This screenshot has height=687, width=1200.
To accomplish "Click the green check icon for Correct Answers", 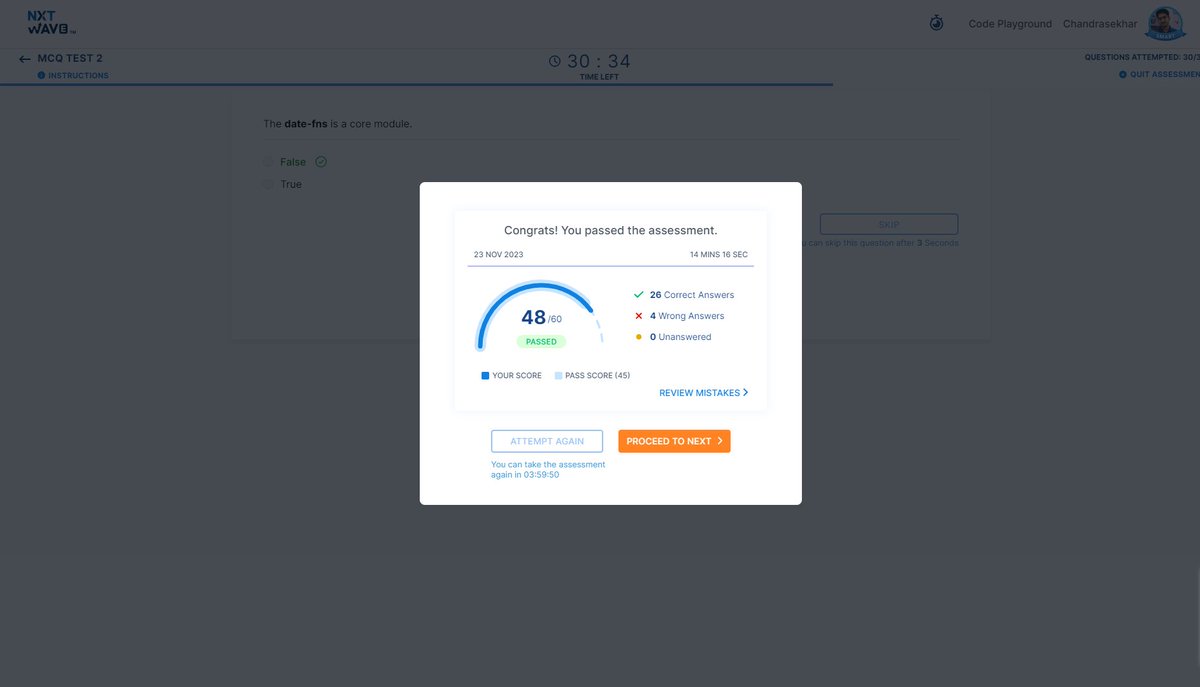I will tap(639, 295).
